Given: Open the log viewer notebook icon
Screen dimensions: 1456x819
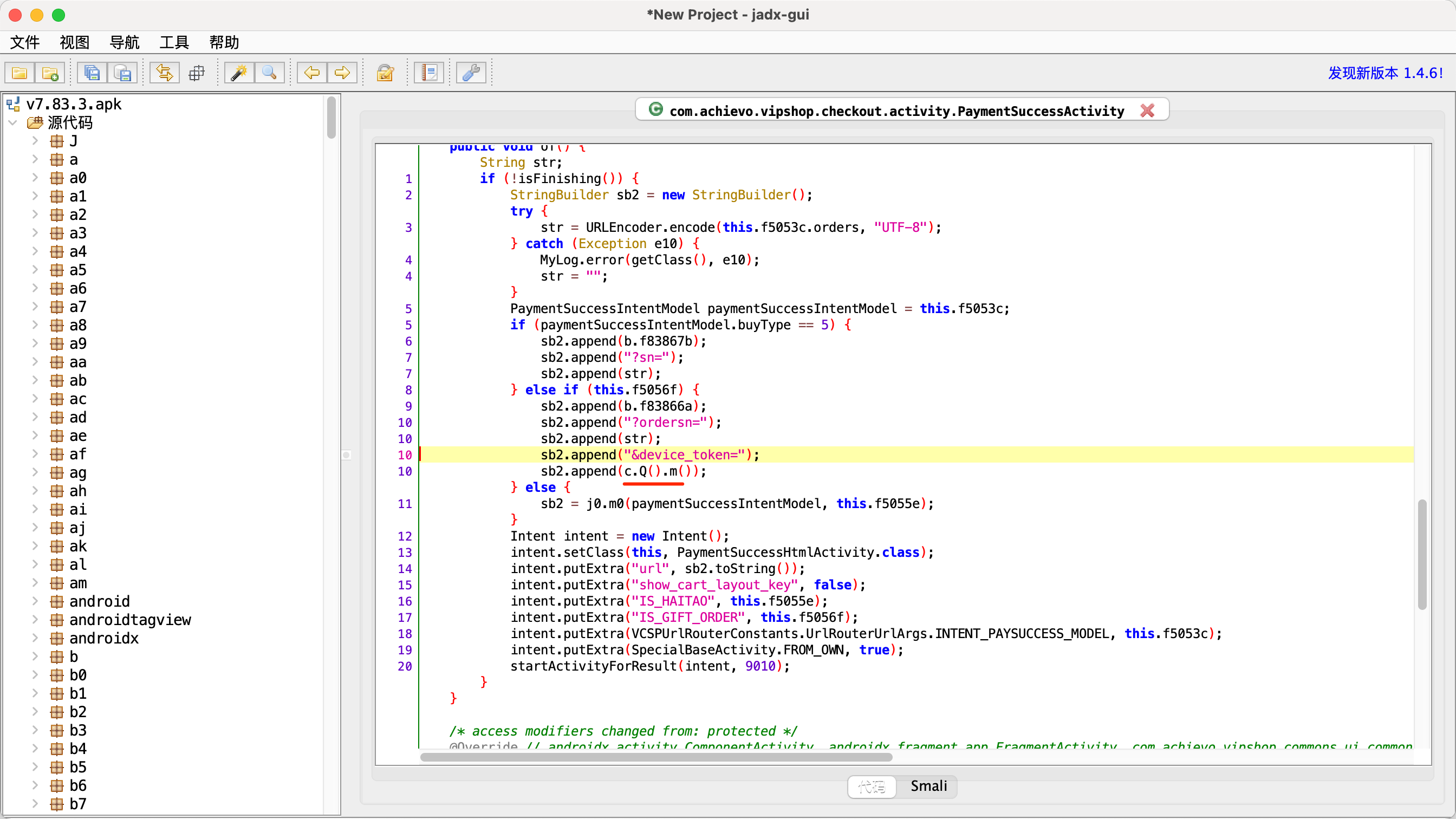Looking at the screenshot, I should click(428, 73).
